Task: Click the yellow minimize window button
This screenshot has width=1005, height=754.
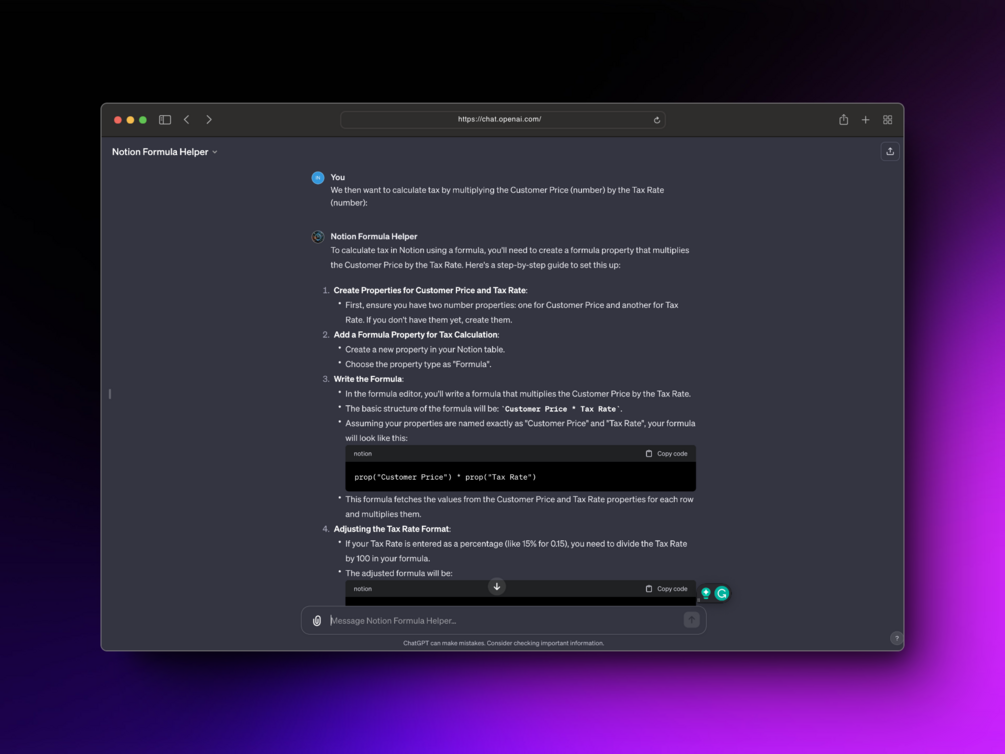Action: coord(130,120)
